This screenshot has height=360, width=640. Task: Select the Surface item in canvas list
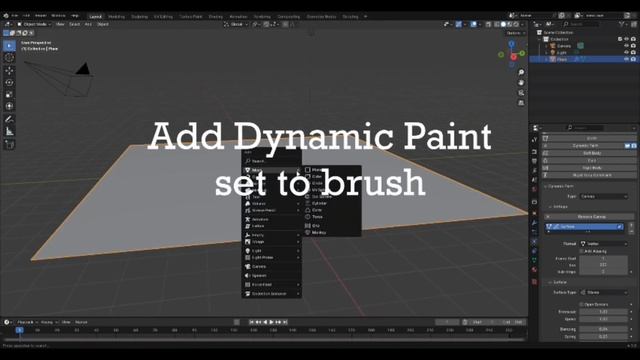click(584, 227)
